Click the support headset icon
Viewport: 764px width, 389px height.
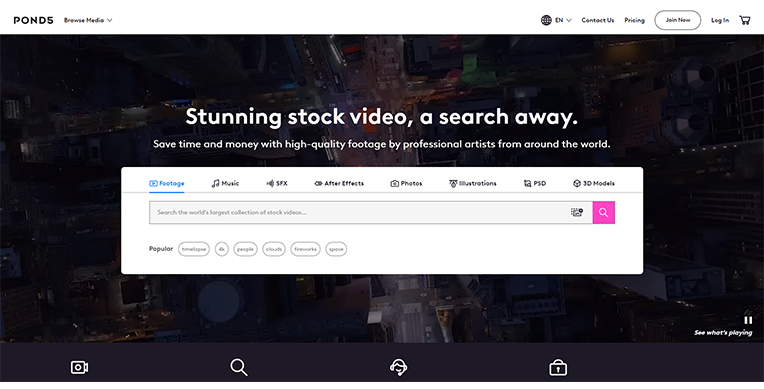pos(399,367)
